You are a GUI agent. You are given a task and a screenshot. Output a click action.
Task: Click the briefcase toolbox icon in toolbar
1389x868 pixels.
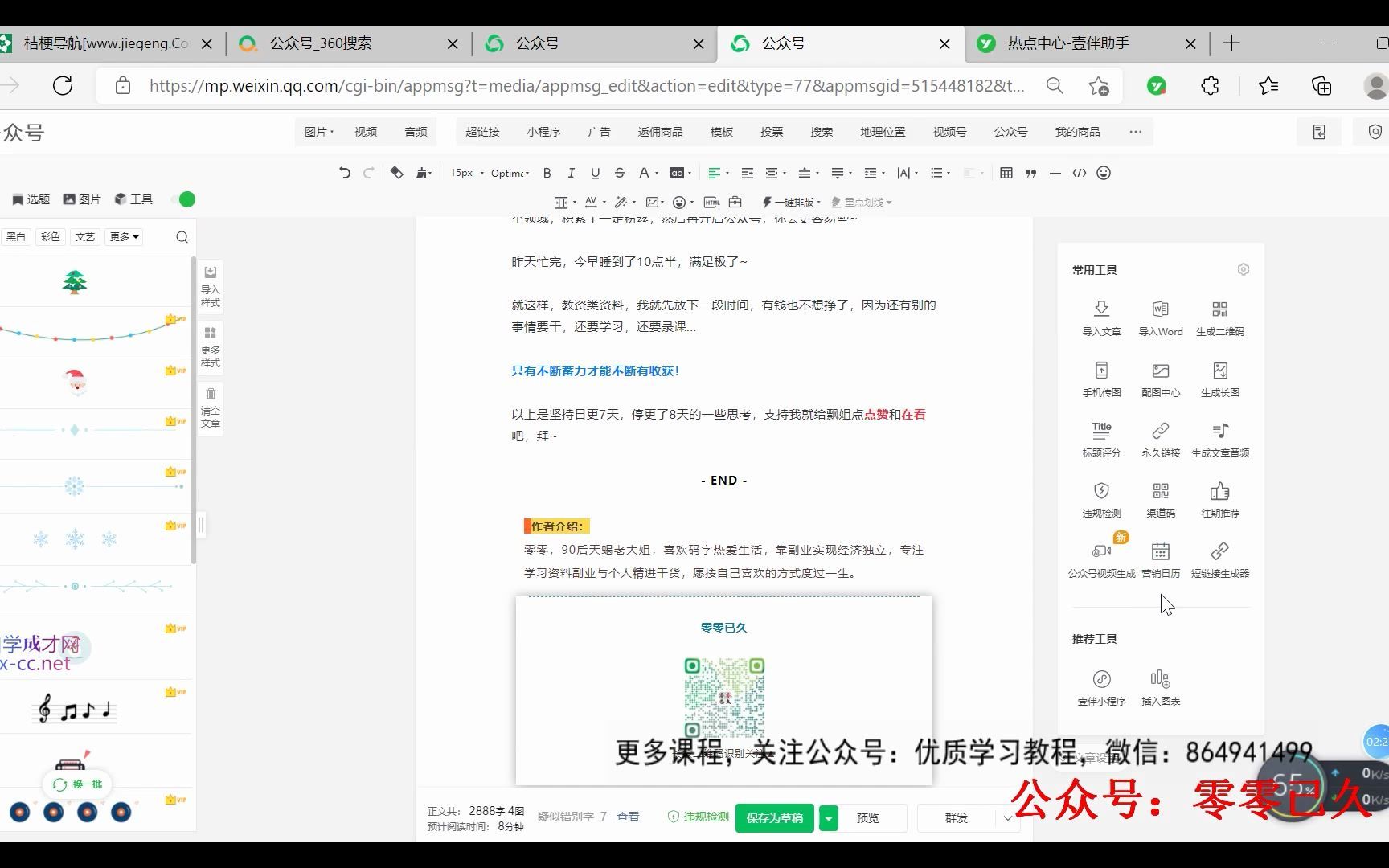tap(735, 202)
